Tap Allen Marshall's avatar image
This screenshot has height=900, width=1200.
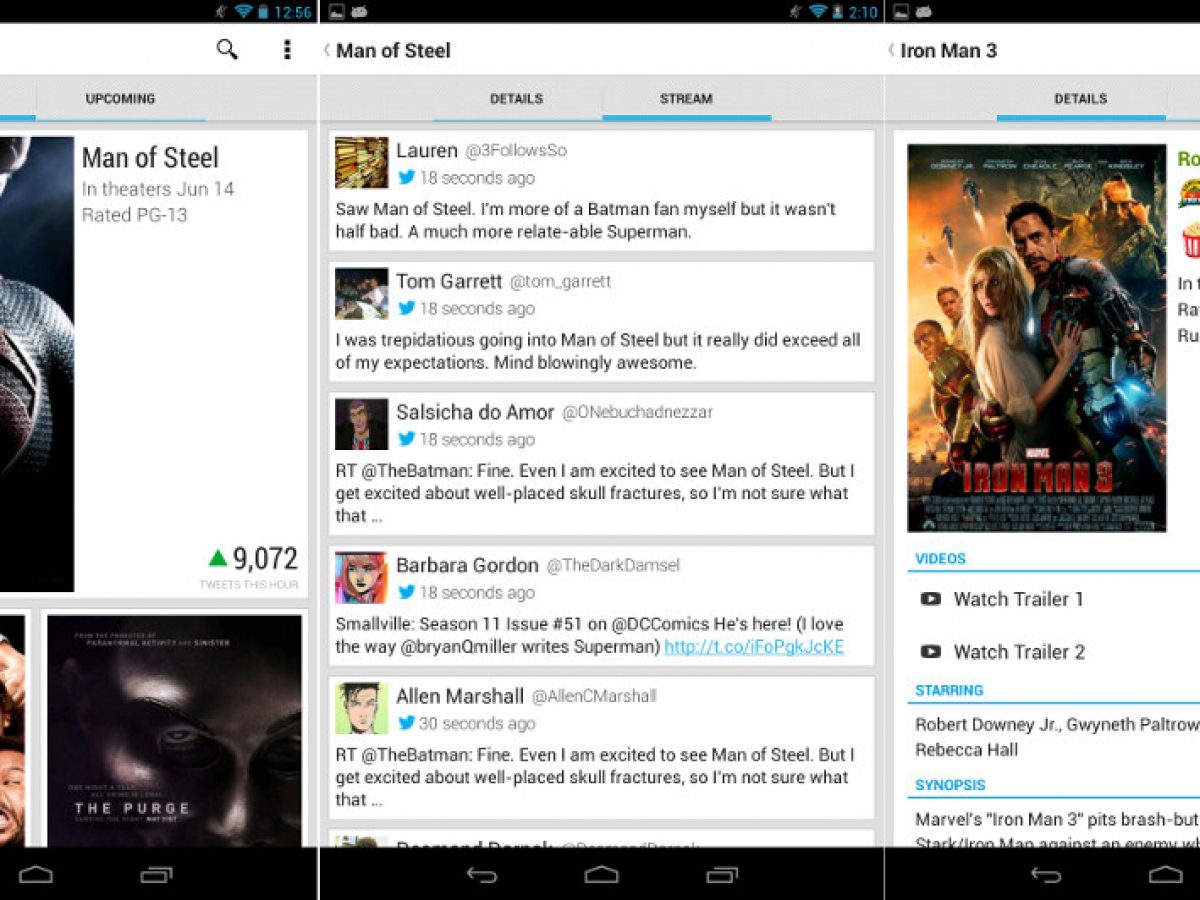361,708
